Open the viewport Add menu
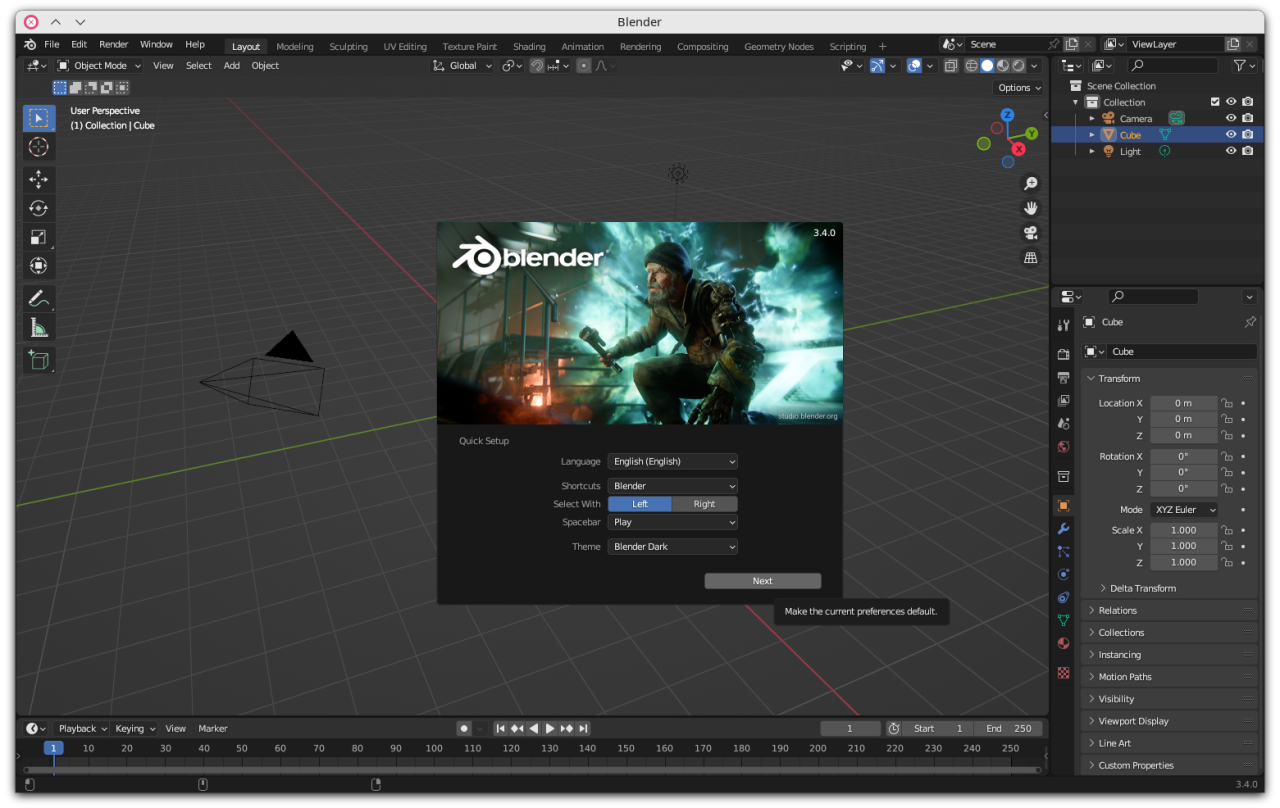This screenshot has width=1280, height=808. click(x=232, y=65)
